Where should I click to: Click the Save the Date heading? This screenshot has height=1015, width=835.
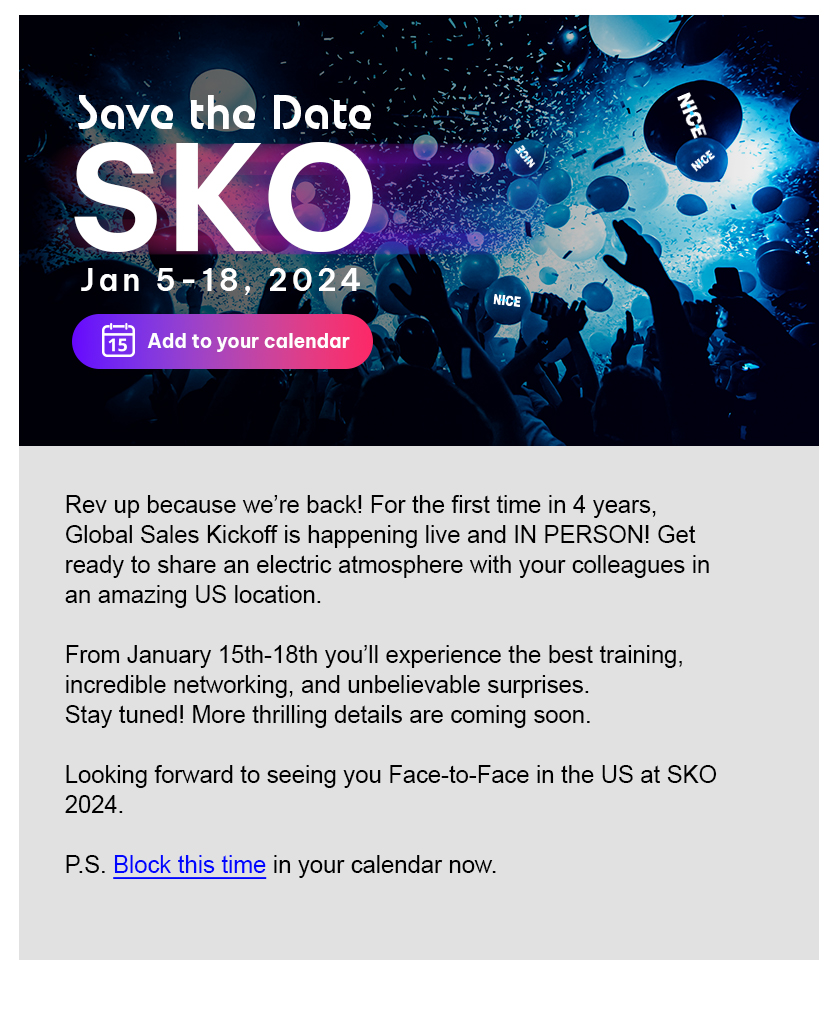[224, 113]
